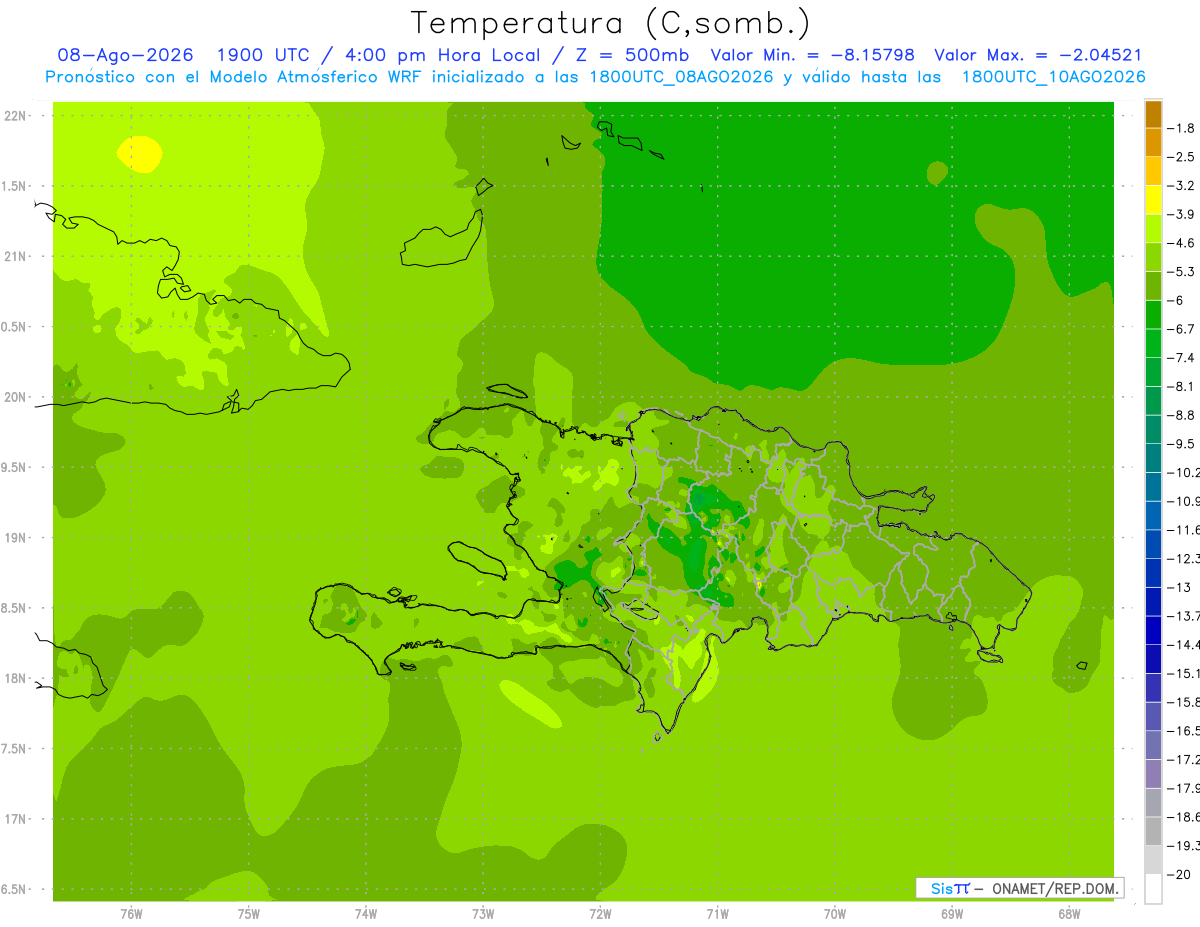The height and width of the screenshot is (927, 1200).
Task: Click the '-6.7' colorbar value
Action: [1181, 328]
